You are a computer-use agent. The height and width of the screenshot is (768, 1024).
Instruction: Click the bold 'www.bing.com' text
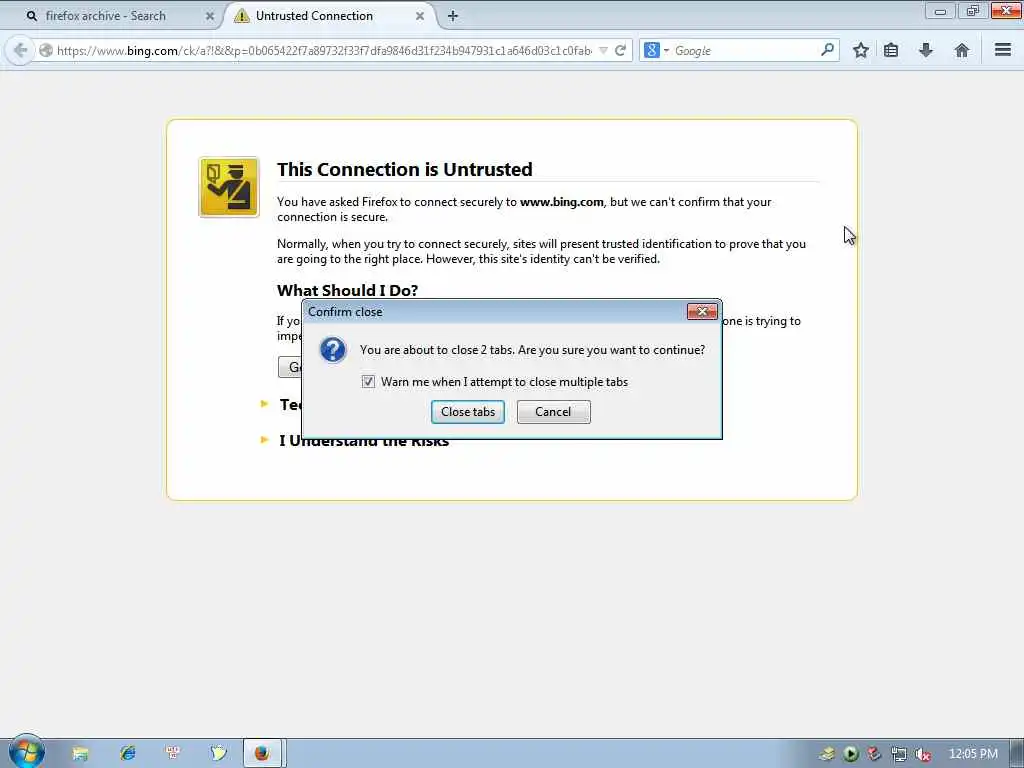coord(561,202)
